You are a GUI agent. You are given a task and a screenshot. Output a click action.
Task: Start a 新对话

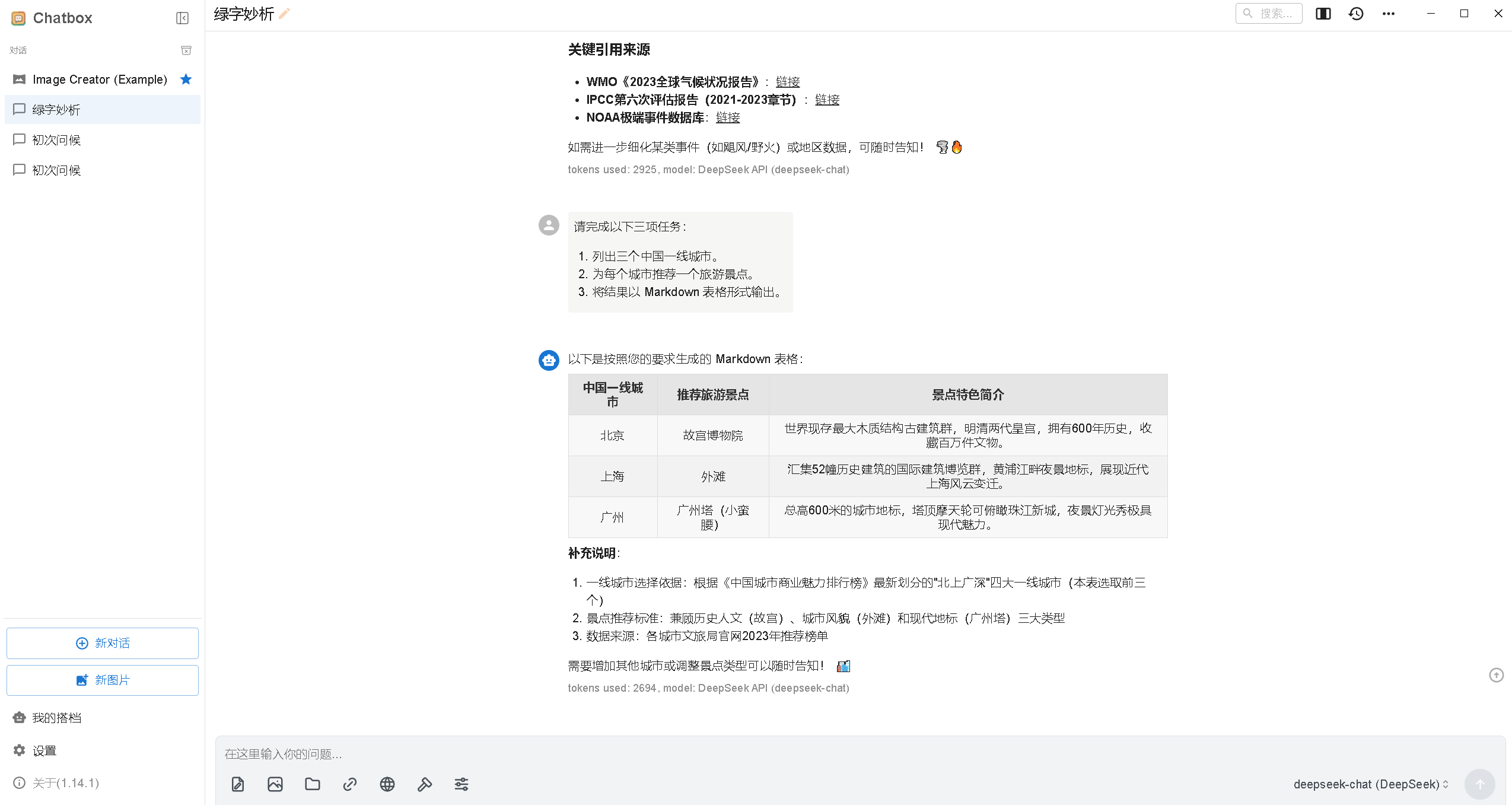coord(103,643)
